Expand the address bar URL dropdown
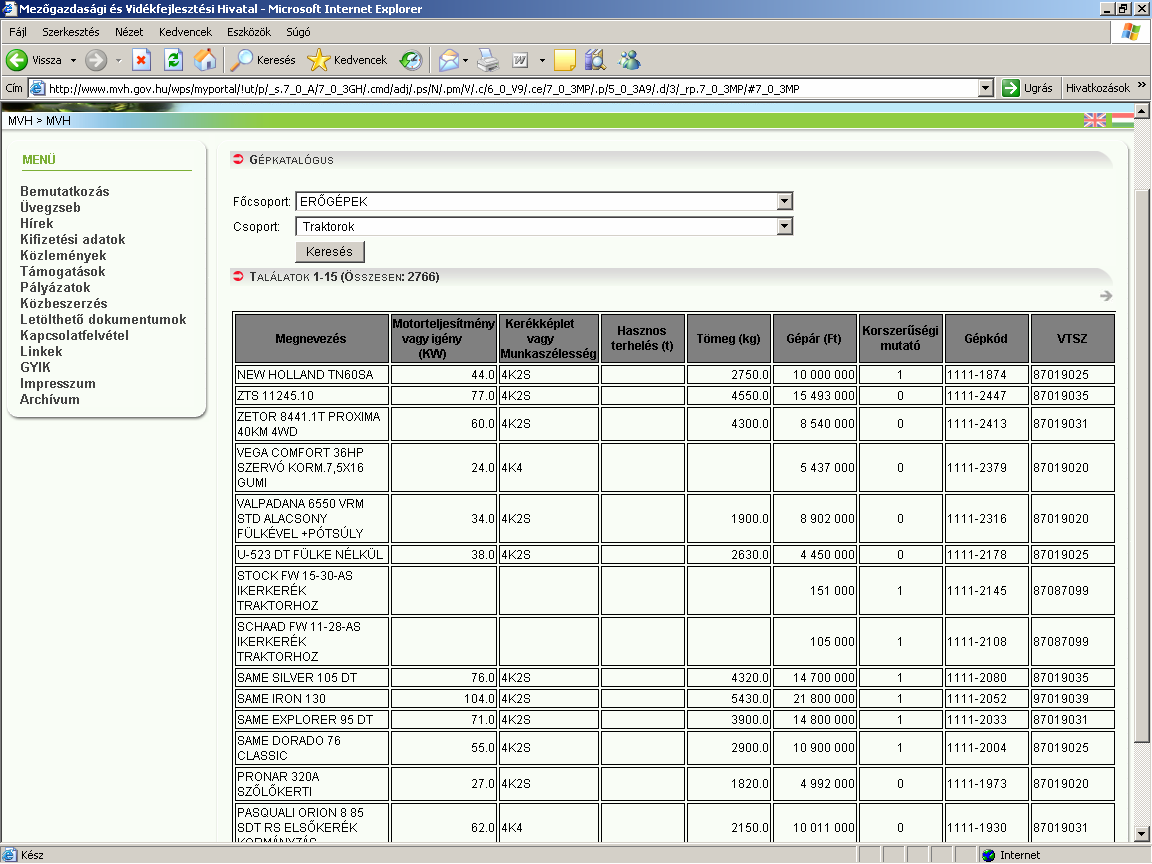The image size is (1152, 864). pos(986,88)
